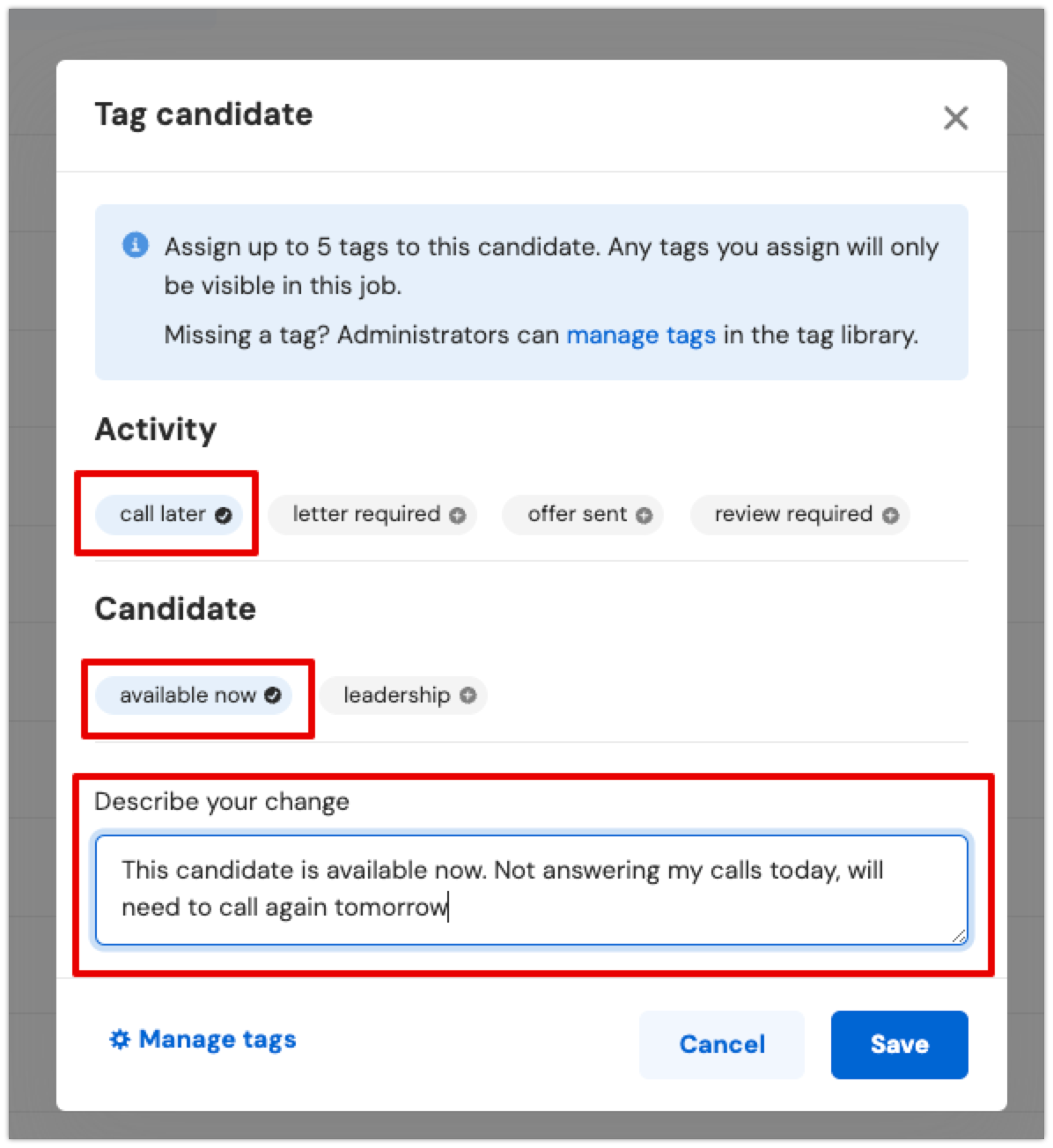Click the checkmark icon on call later tag
This screenshot has height=1148, width=1053.
[x=224, y=515]
